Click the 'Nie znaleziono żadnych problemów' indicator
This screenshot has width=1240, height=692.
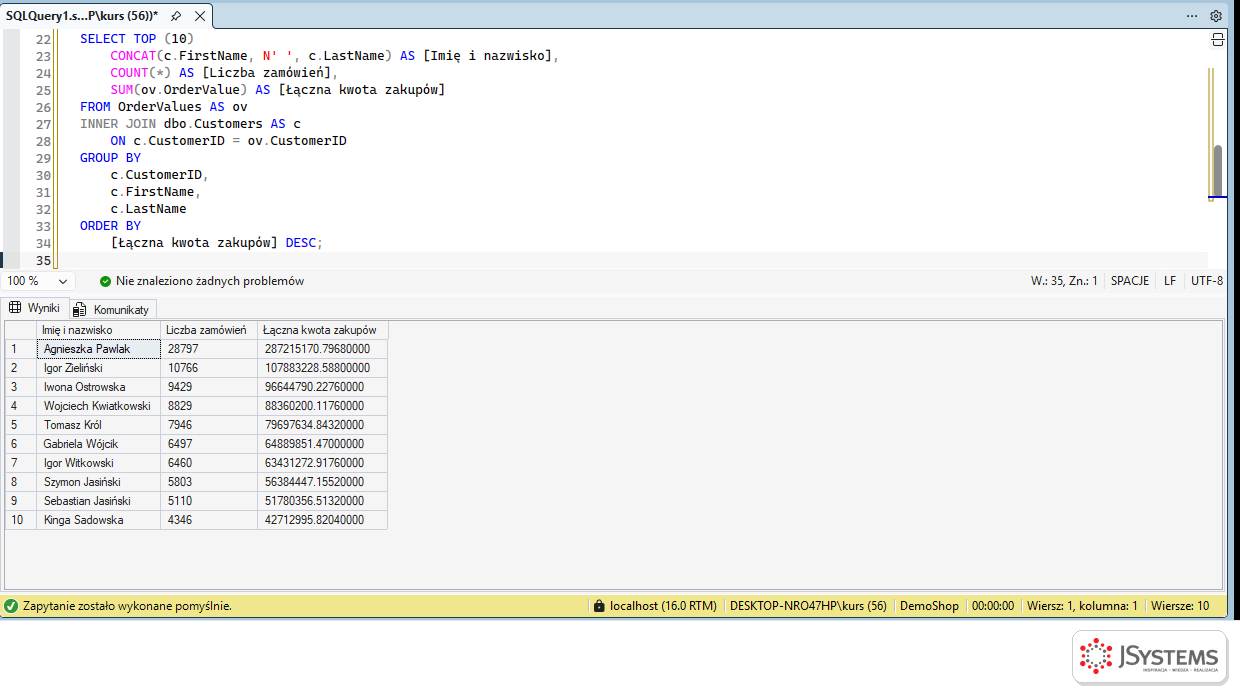point(210,281)
